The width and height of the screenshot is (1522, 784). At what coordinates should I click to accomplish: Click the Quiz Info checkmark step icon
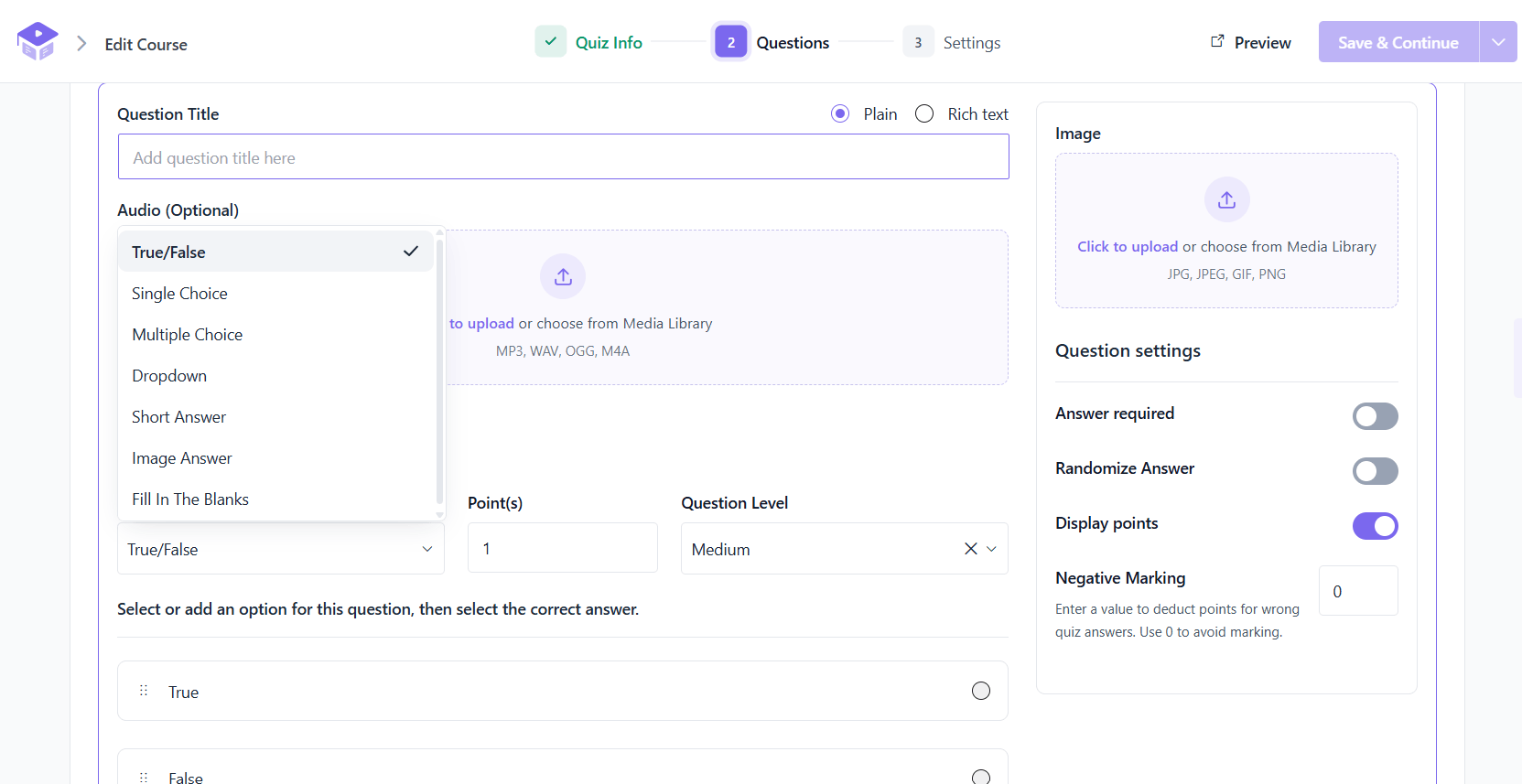pos(551,41)
